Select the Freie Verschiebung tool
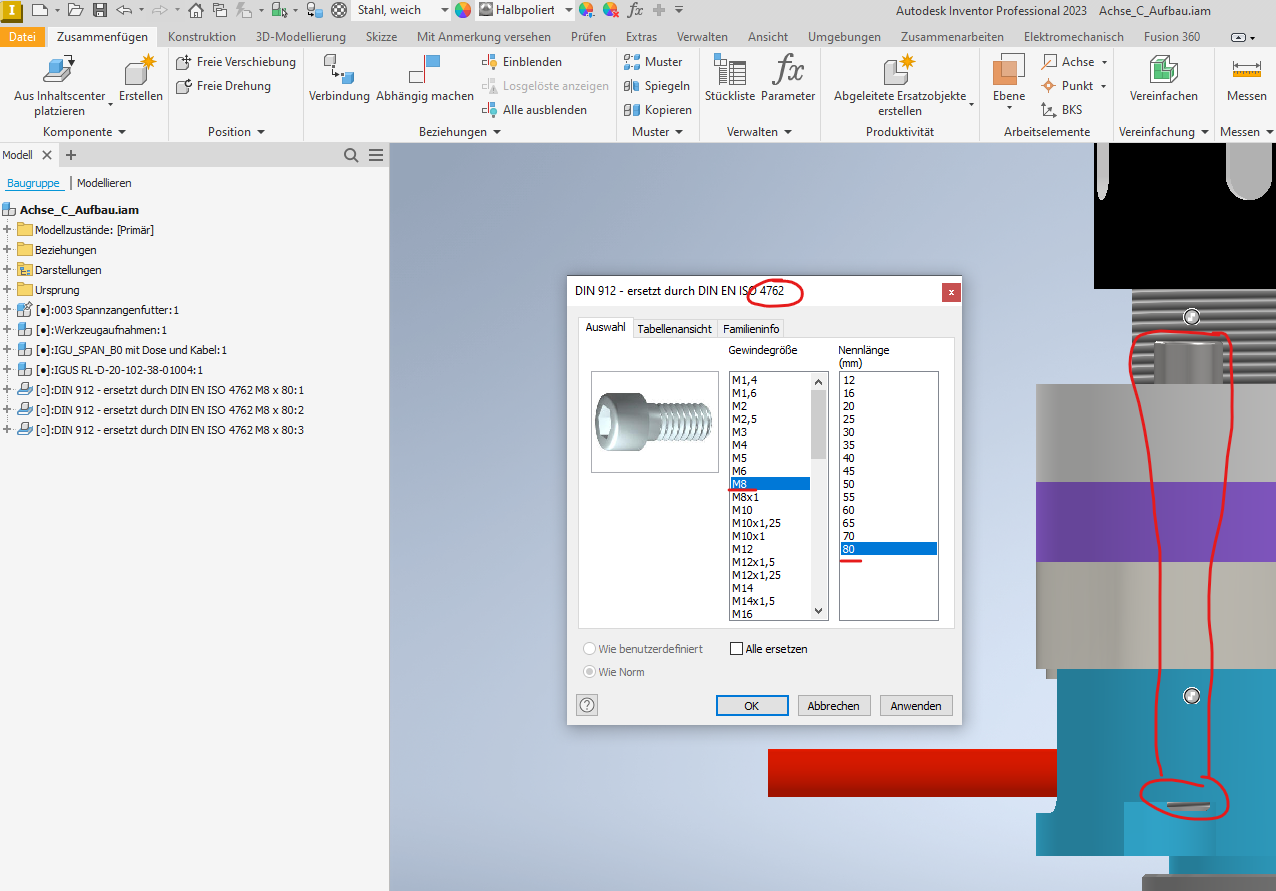 236,62
